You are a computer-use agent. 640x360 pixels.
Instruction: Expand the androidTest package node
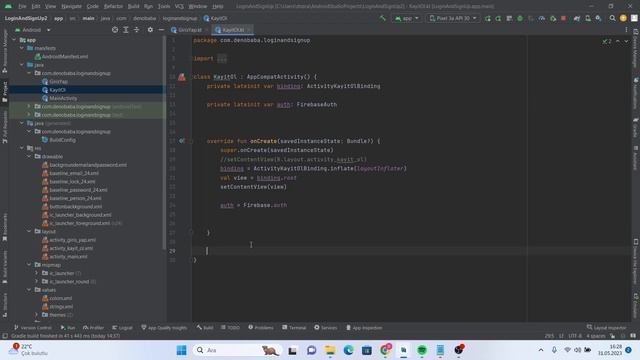tap(29, 107)
